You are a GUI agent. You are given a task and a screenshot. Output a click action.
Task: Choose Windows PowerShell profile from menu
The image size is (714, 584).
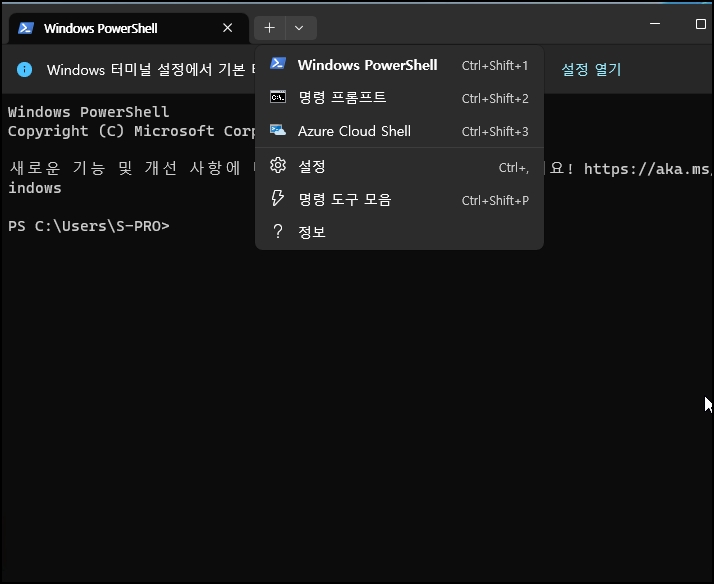[399, 65]
